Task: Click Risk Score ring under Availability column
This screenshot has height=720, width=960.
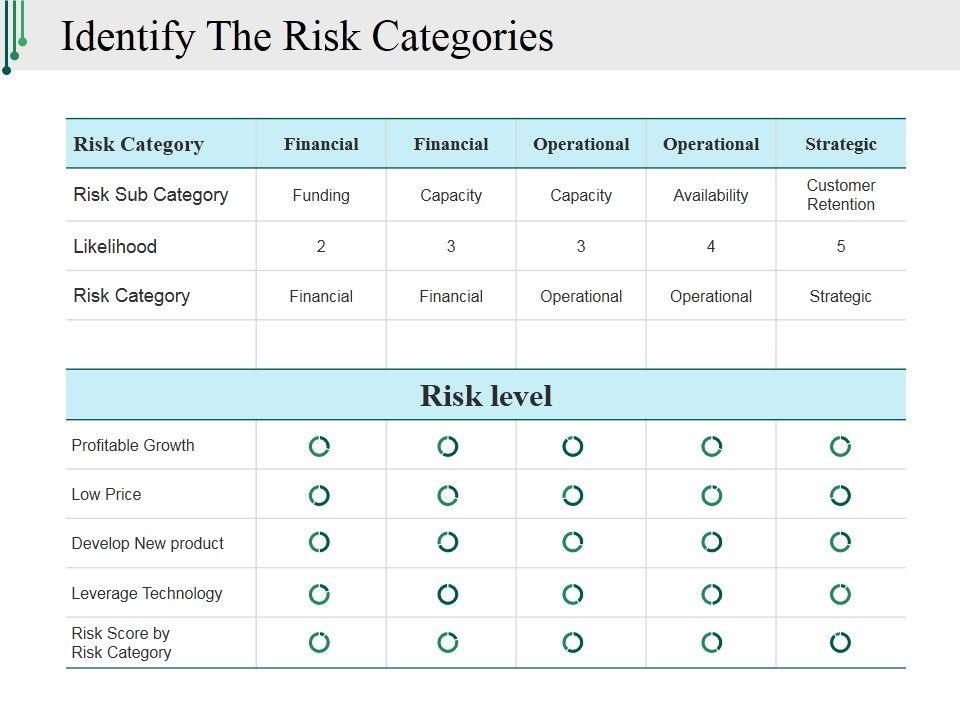Action: (711, 642)
